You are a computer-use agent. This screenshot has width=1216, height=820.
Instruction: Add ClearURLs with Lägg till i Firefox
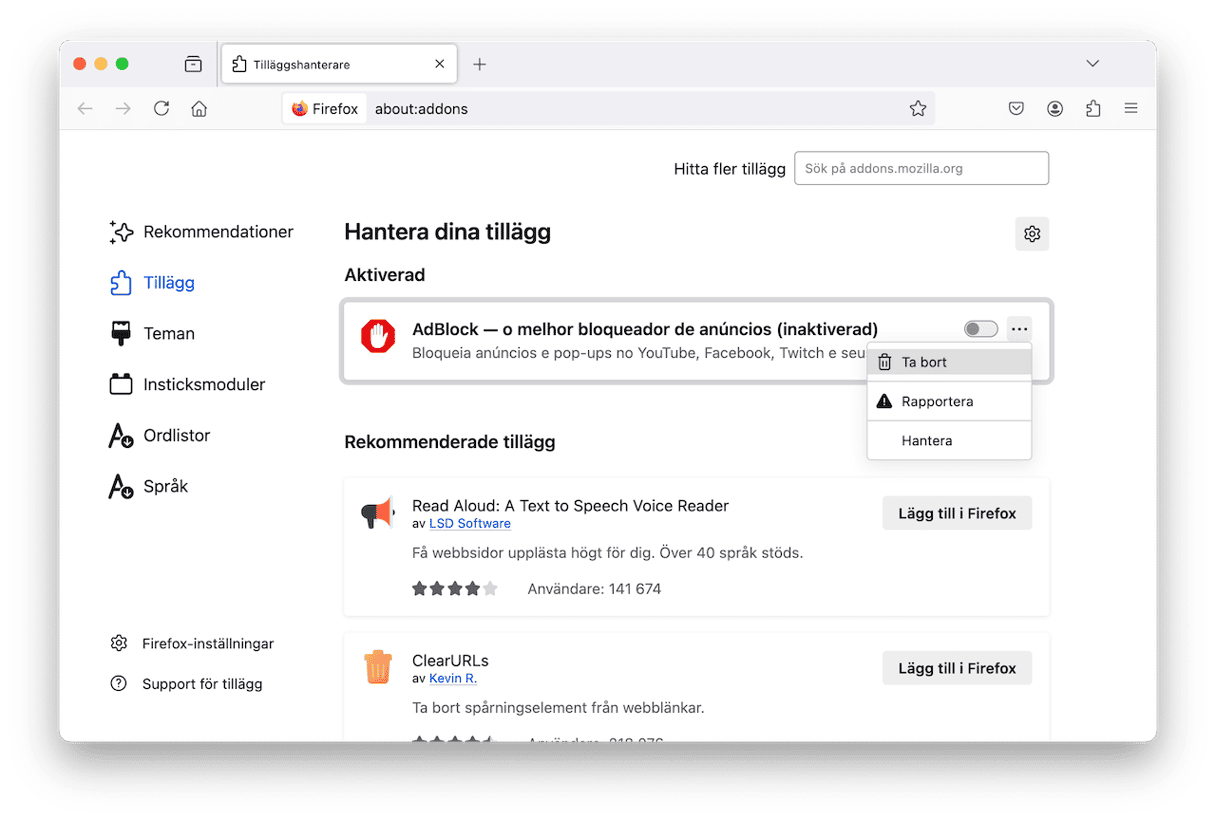[957, 668]
